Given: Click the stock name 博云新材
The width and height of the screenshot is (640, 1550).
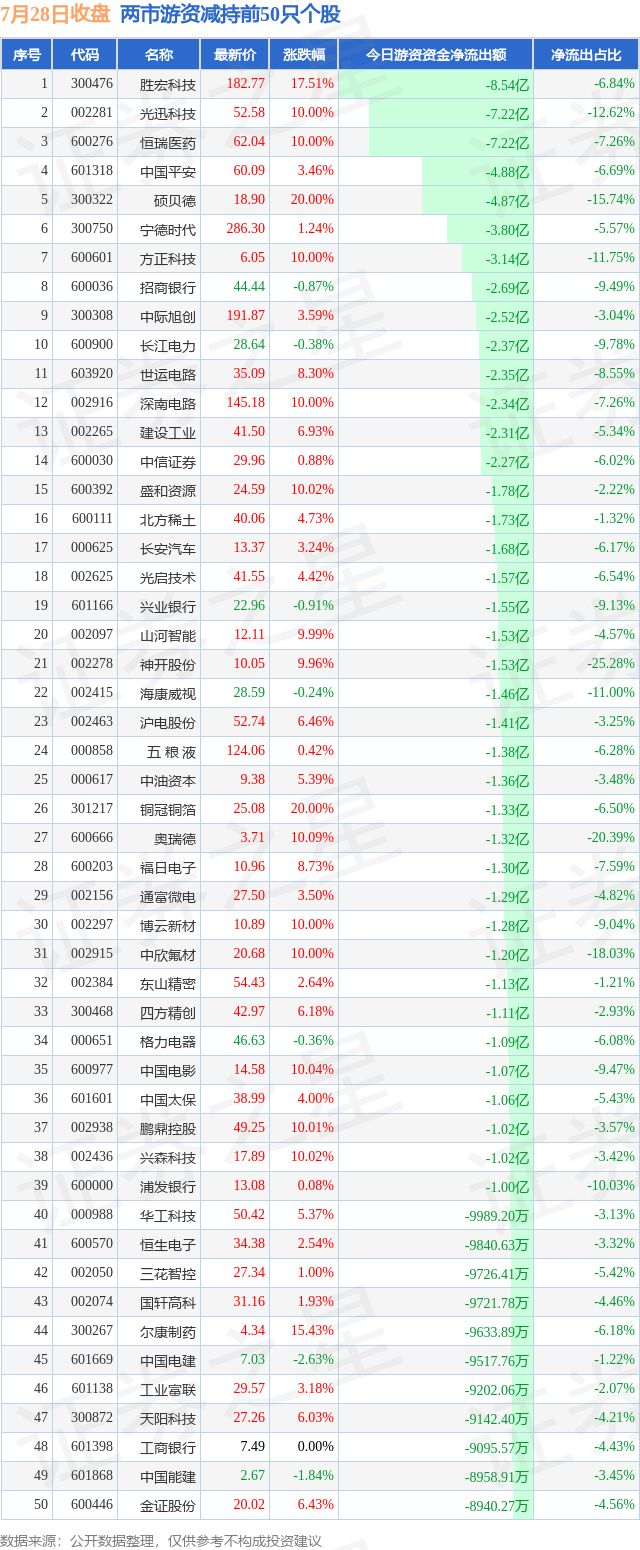Looking at the screenshot, I should point(168,925).
